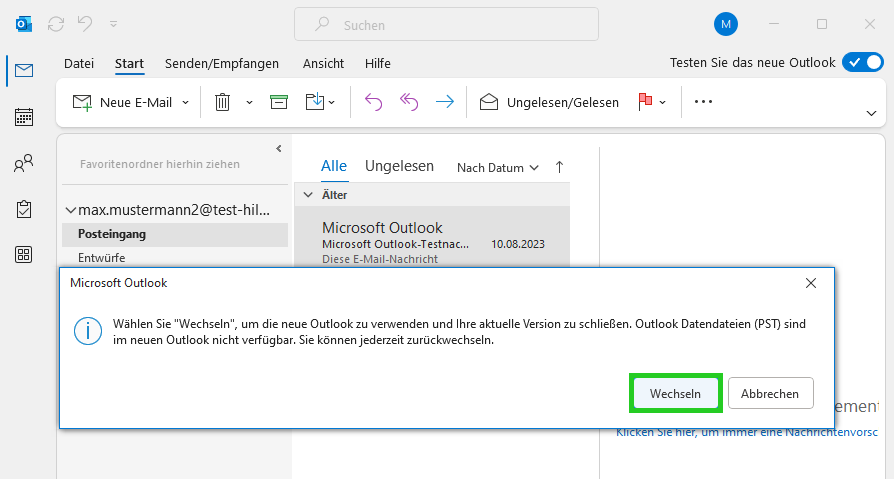This screenshot has width=894, height=479.
Task: Open the Neue E-Mail dropdown arrow
Action: (185, 103)
